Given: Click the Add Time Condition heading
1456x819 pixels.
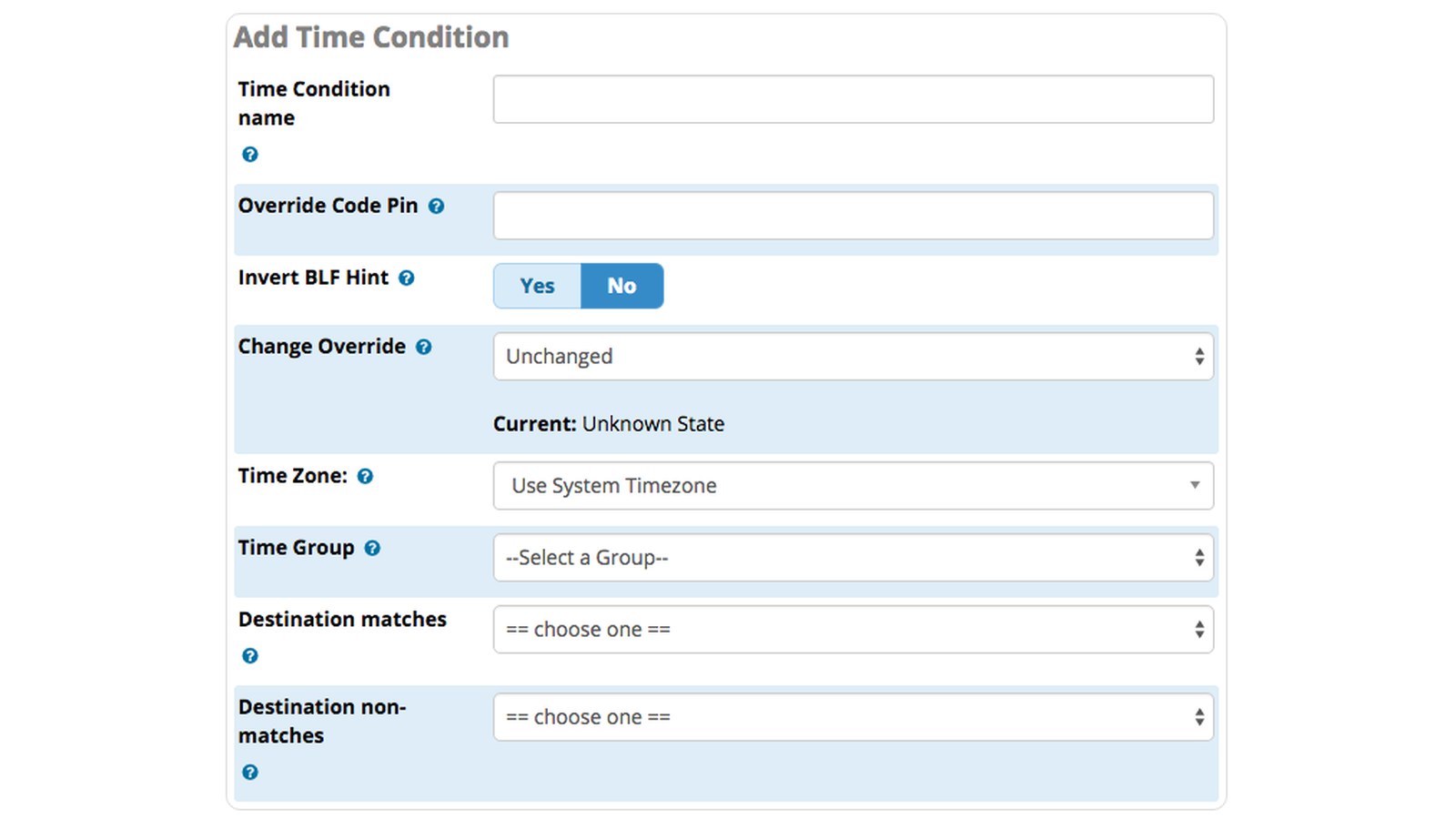Looking at the screenshot, I should pos(371,37).
